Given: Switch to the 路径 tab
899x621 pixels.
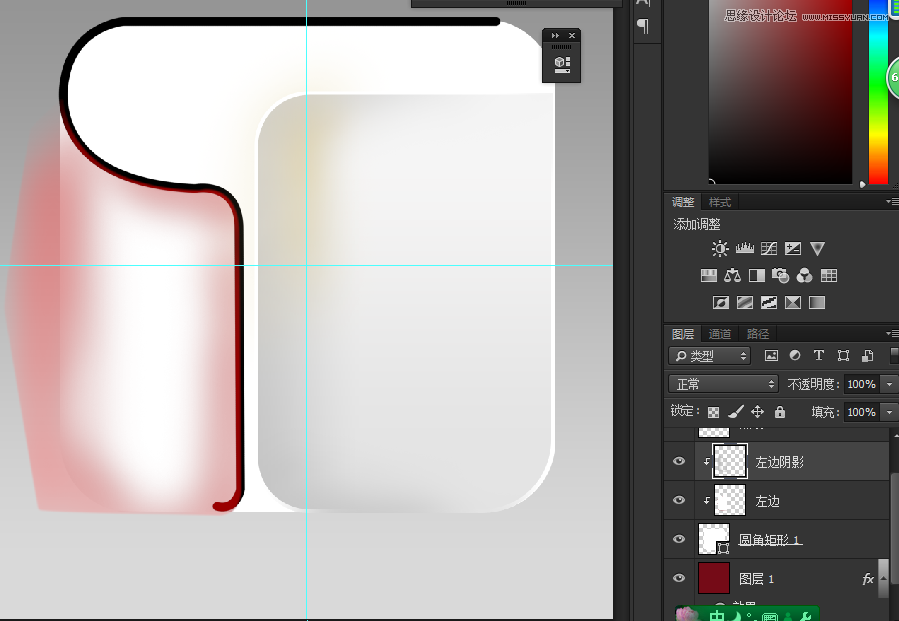Looking at the screenshot, I should click(x=757, y=334).
